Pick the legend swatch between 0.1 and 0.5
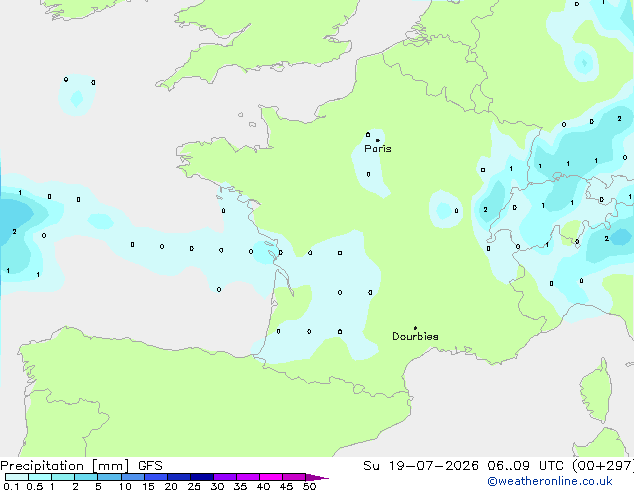The width and height of the screenshot is (634, 490). (17, 477)
